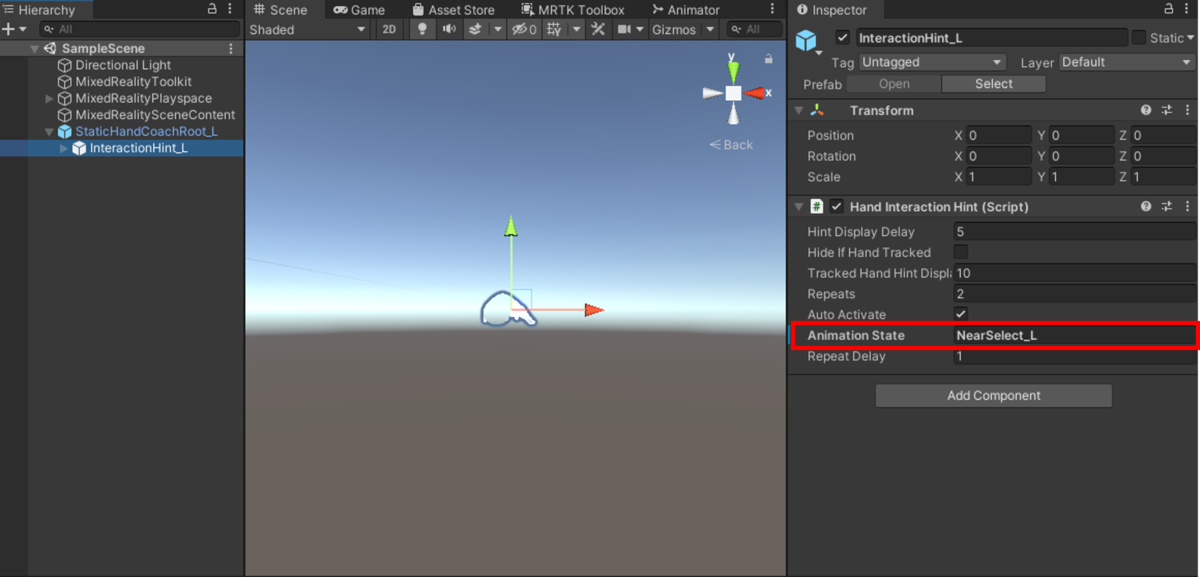Open Hand Interaction Hint presets icon
This screenshot has width=1200, height=577.
(x=1167, y=206)
